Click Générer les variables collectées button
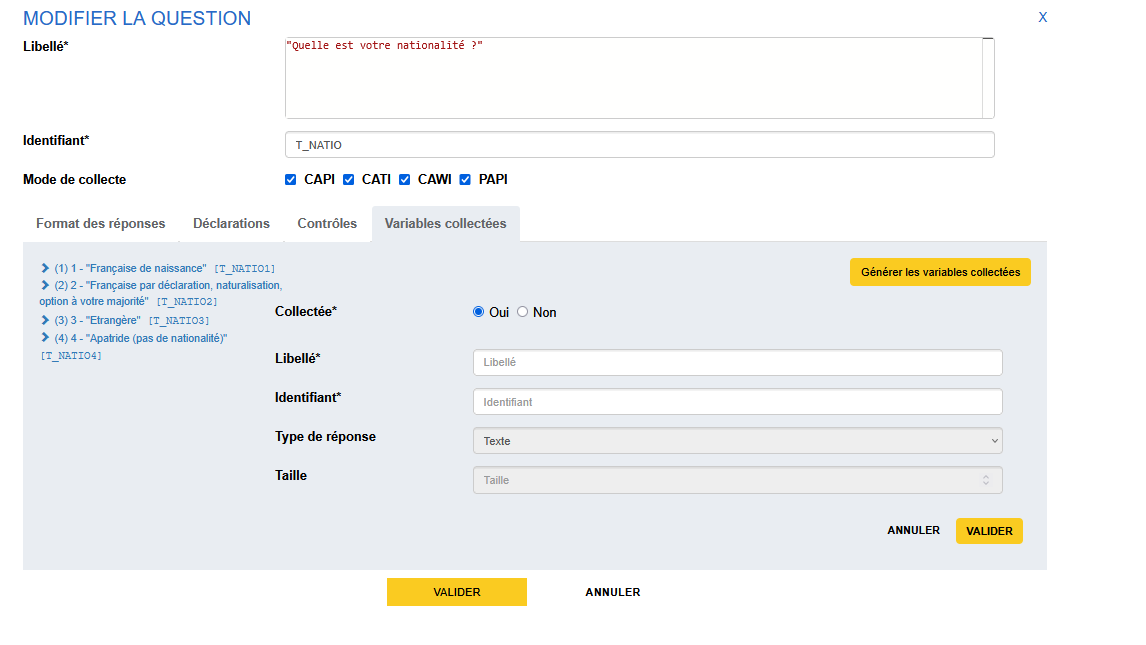Image resolution: width=1146 pixels, height=645 pixels. 940,272
